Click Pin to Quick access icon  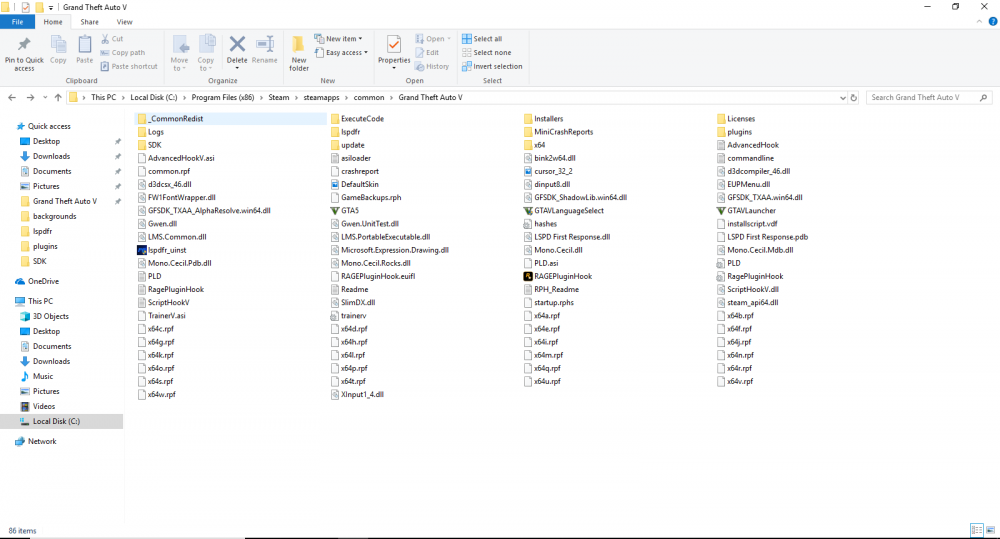click(x=24, y=45)
